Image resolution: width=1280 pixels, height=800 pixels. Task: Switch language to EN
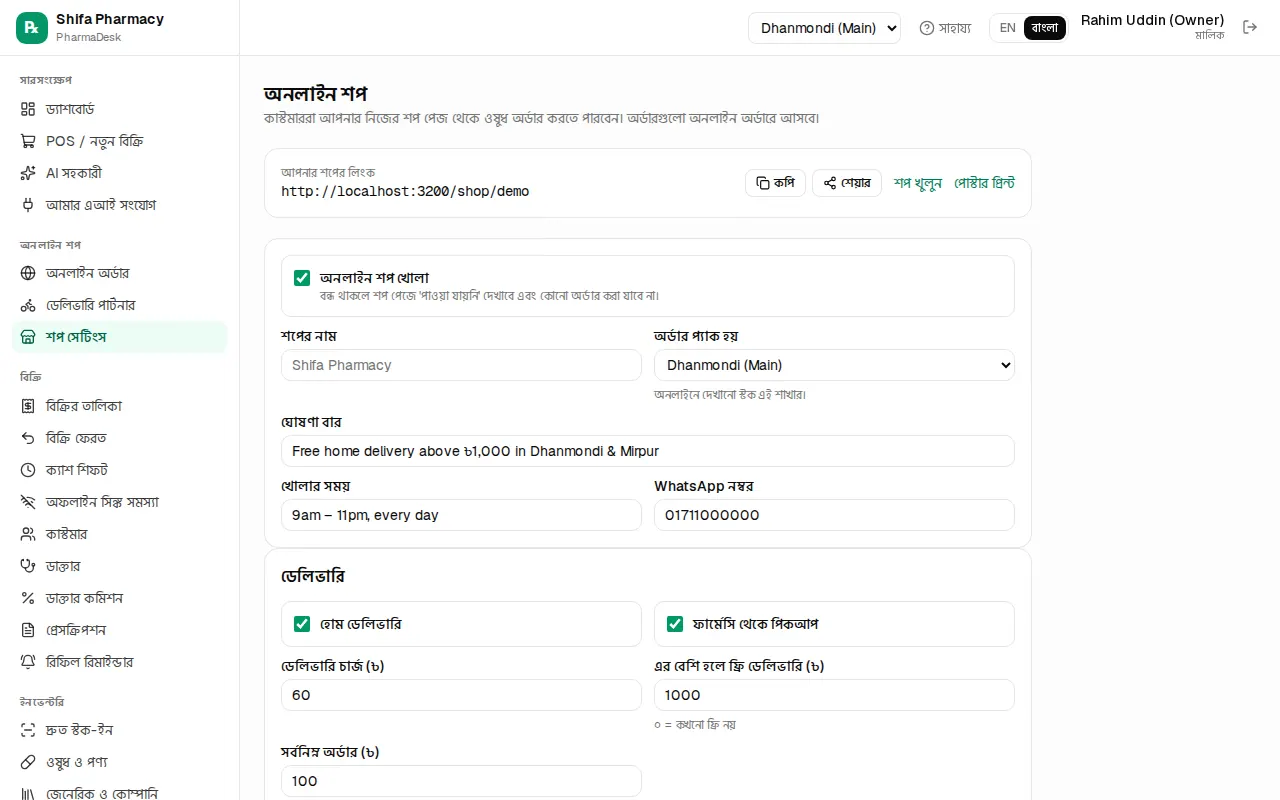1007,28
